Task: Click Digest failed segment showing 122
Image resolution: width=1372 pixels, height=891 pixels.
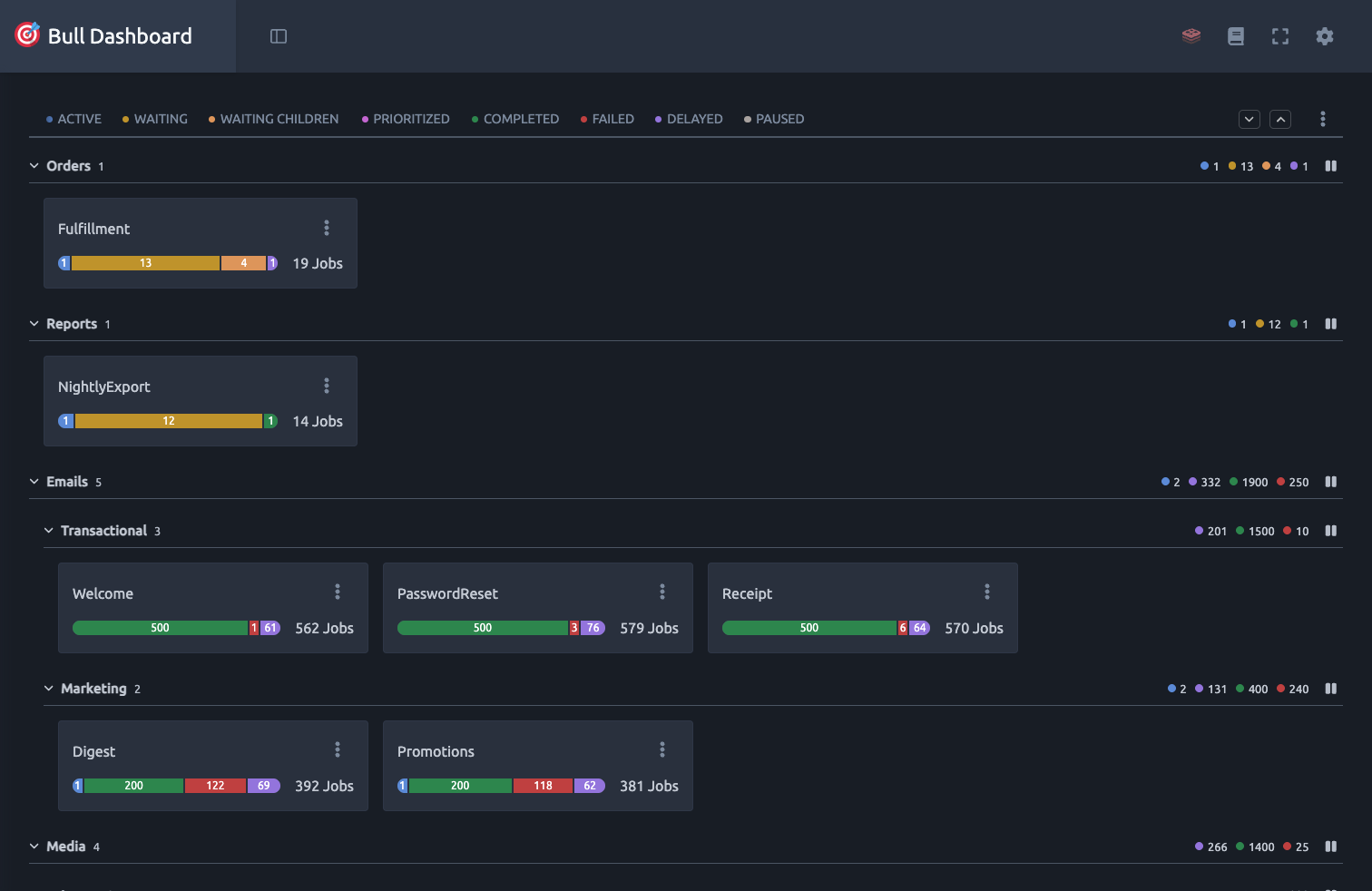Action: point(215,786)
